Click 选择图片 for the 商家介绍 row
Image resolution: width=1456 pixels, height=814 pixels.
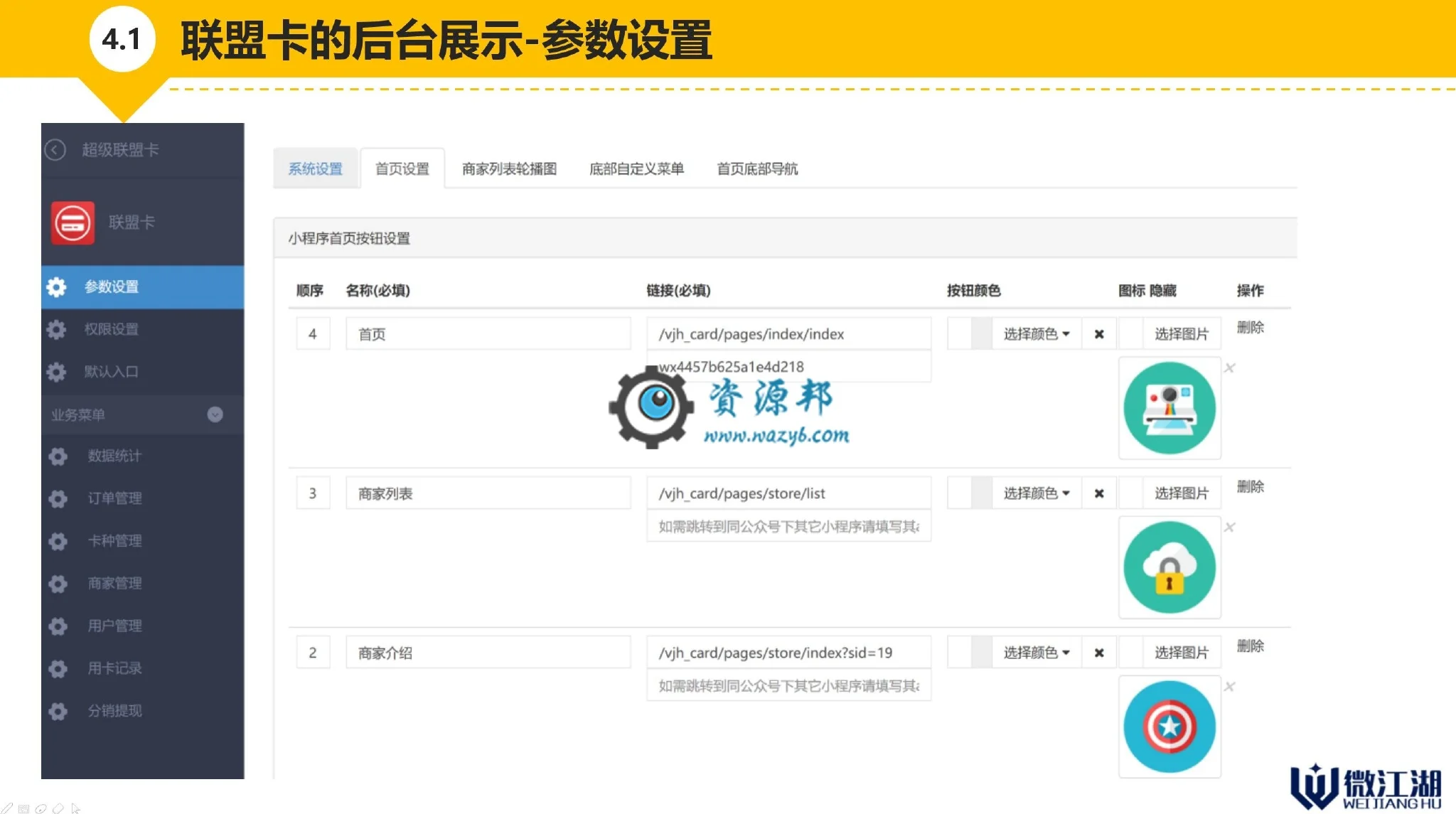(1182, 653)
